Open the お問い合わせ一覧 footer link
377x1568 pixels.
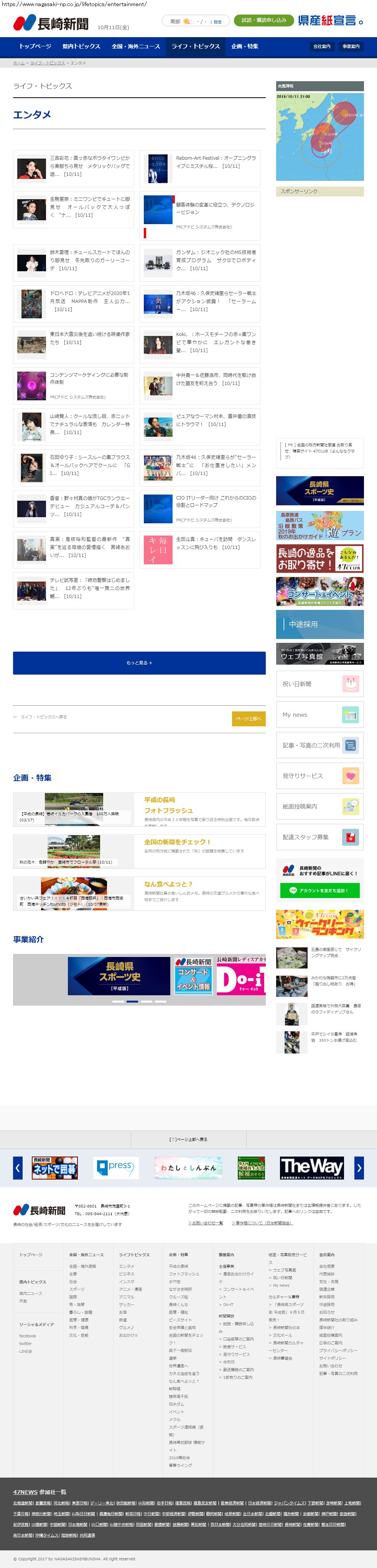pos(205,1223)
